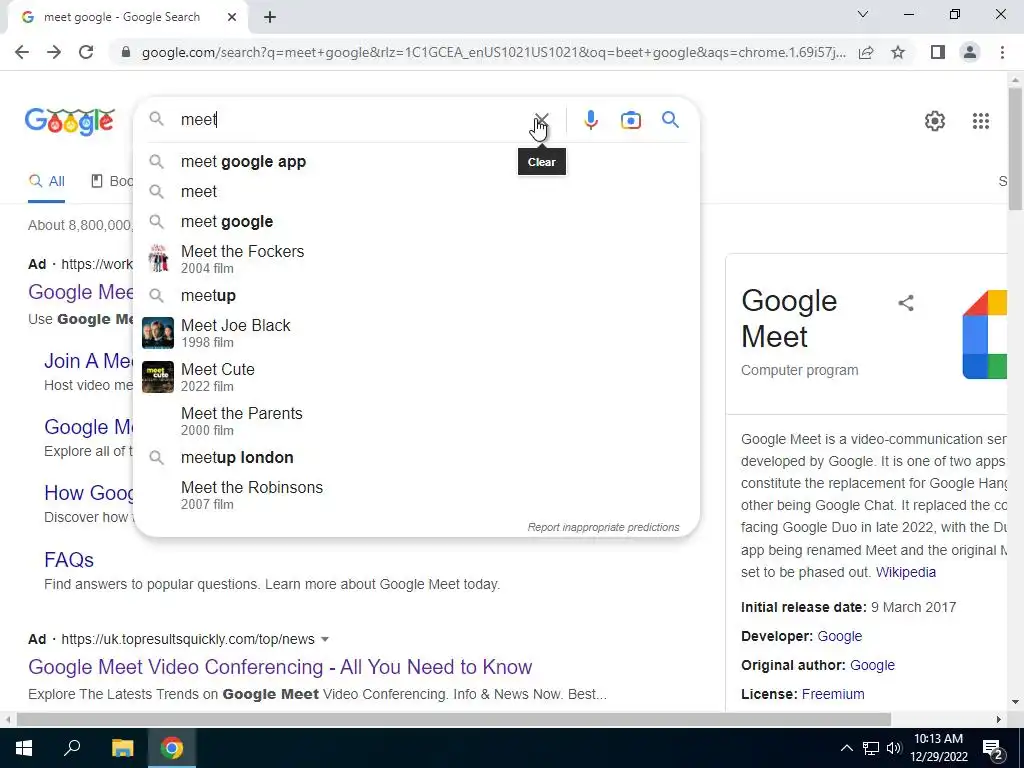Start voice search with microphone icon
This screenshot has width=1024, height=768.
(591, 120)
